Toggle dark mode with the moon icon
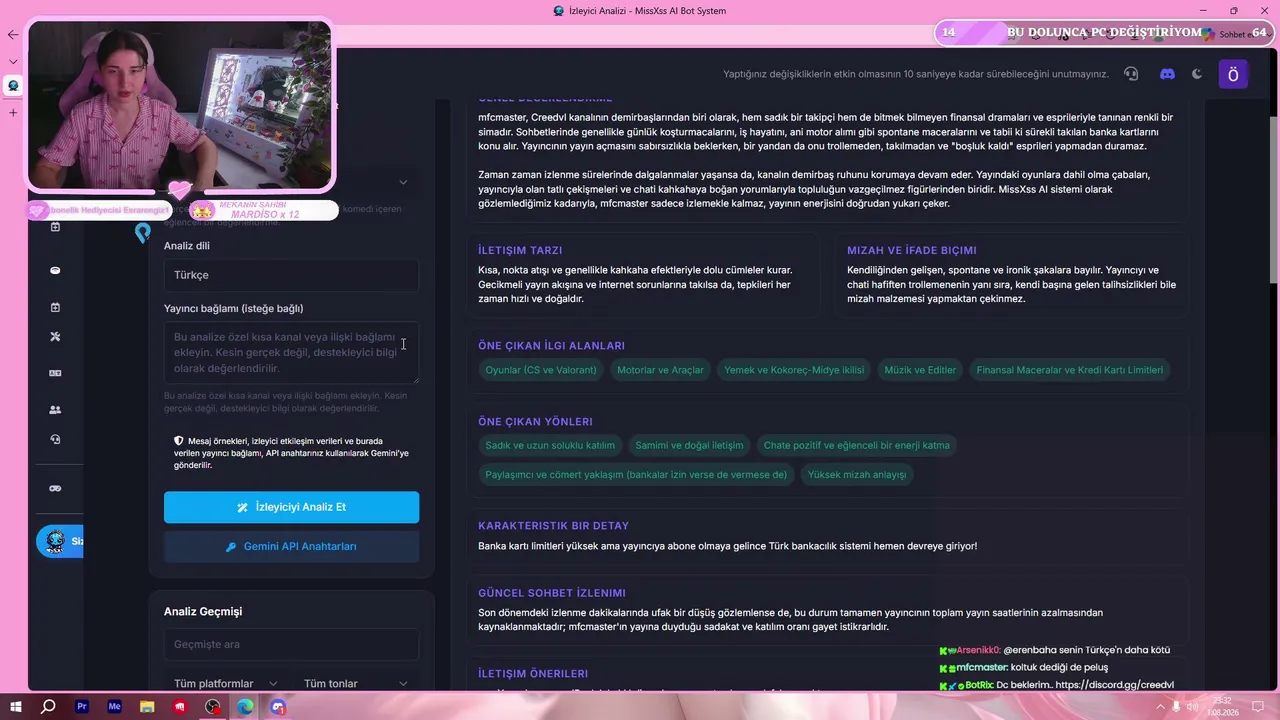This screenshot has width=1280, height=720. 1197,74
